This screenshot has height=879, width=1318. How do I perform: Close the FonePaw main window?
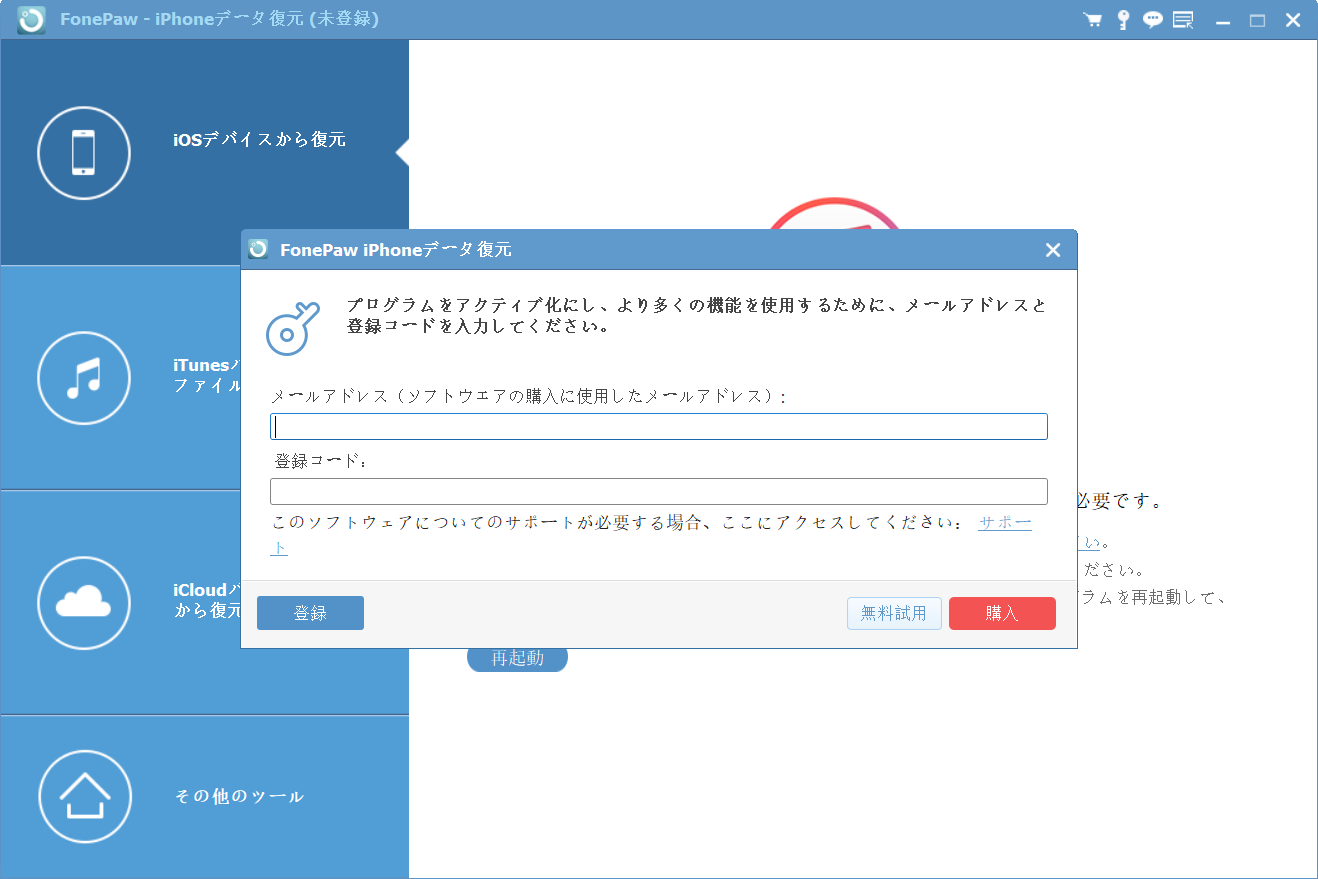[x=1293, y=20]
